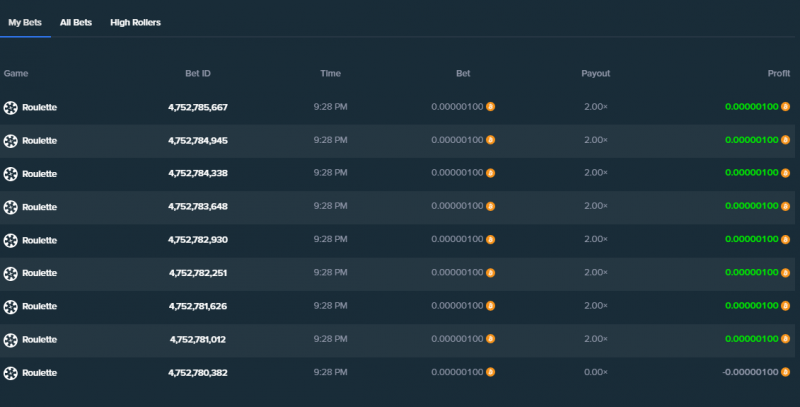Image resolution: width=800 pixels, height=407 pixels.
Task: Click Profit bitcoin icon for bet 4,752,784,945
Action: [x=786, y=140]
